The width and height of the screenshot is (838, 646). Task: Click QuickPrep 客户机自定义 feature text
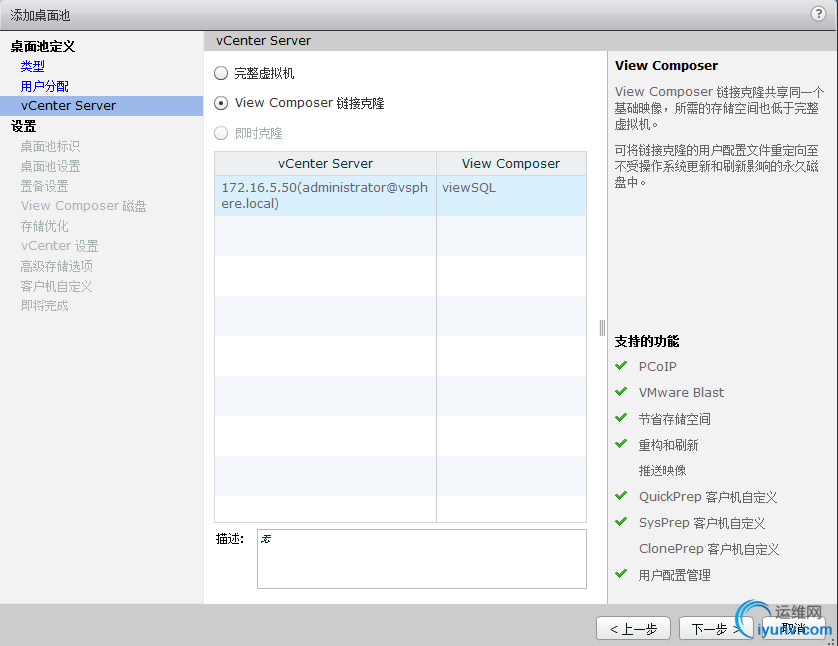(x=708, y=497)
